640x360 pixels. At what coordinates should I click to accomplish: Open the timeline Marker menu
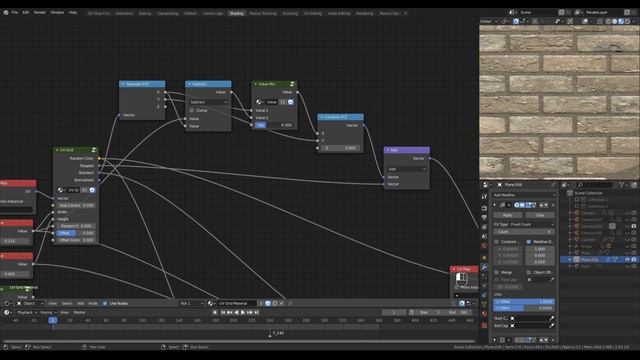(x=79, y=312)
